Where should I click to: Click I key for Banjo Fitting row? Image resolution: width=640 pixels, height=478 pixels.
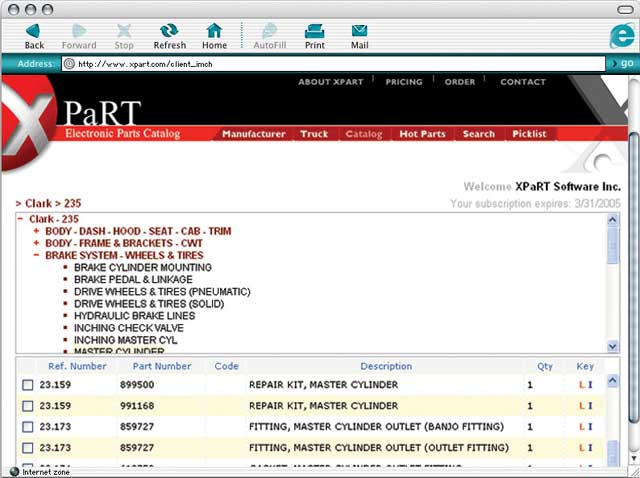point(590,427)
